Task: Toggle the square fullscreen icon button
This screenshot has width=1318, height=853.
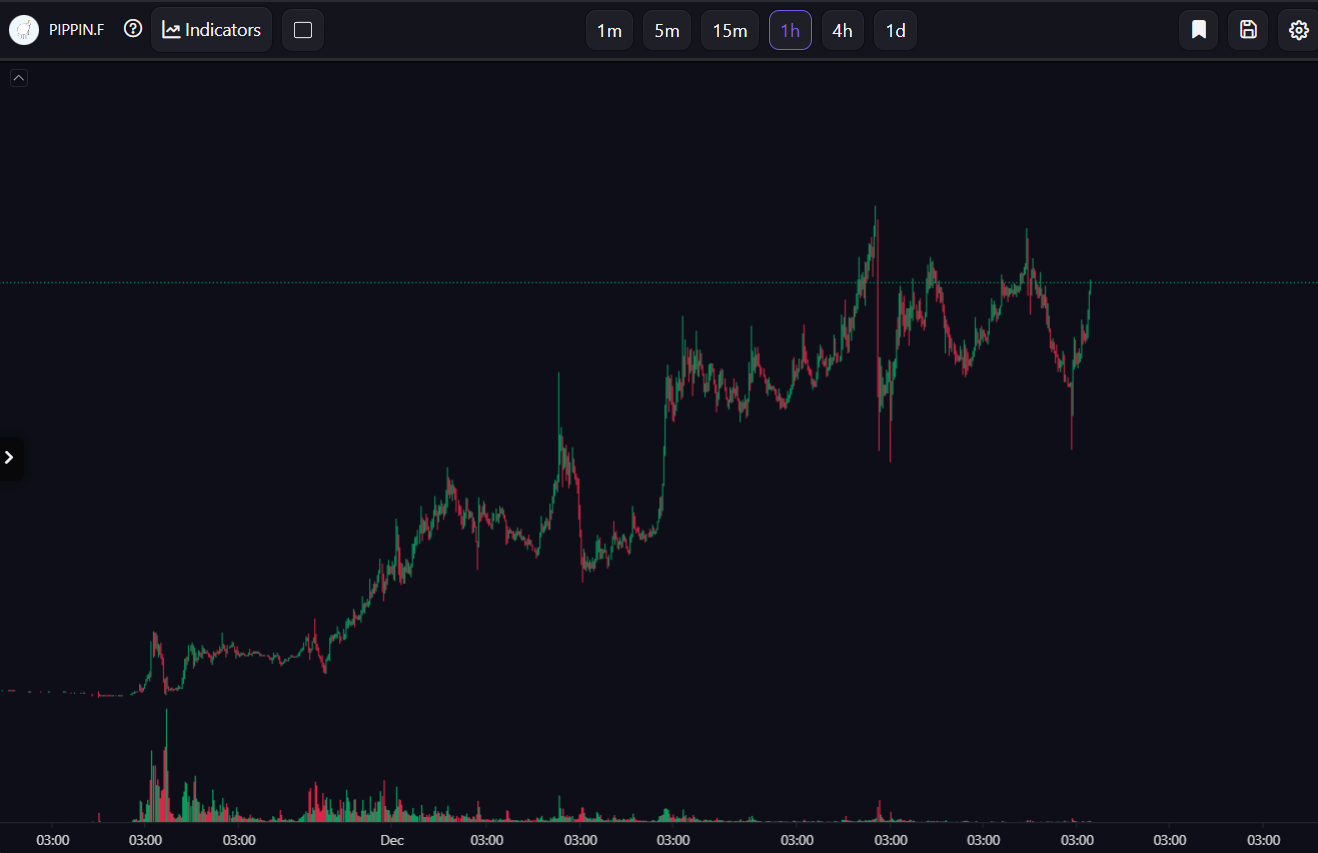Action: 303,30
